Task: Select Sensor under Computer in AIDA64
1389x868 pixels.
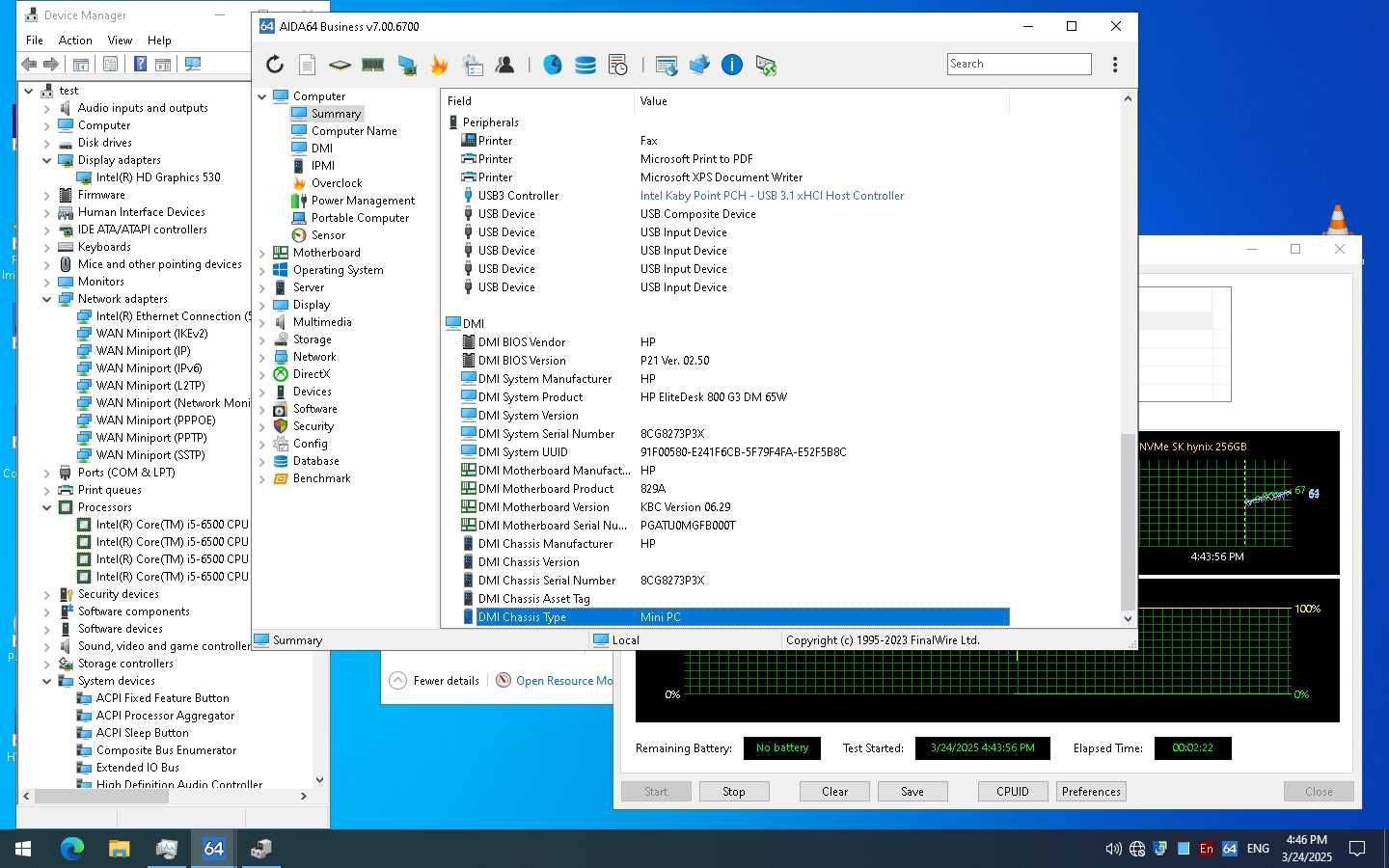Action: click(x=328, y=235)
